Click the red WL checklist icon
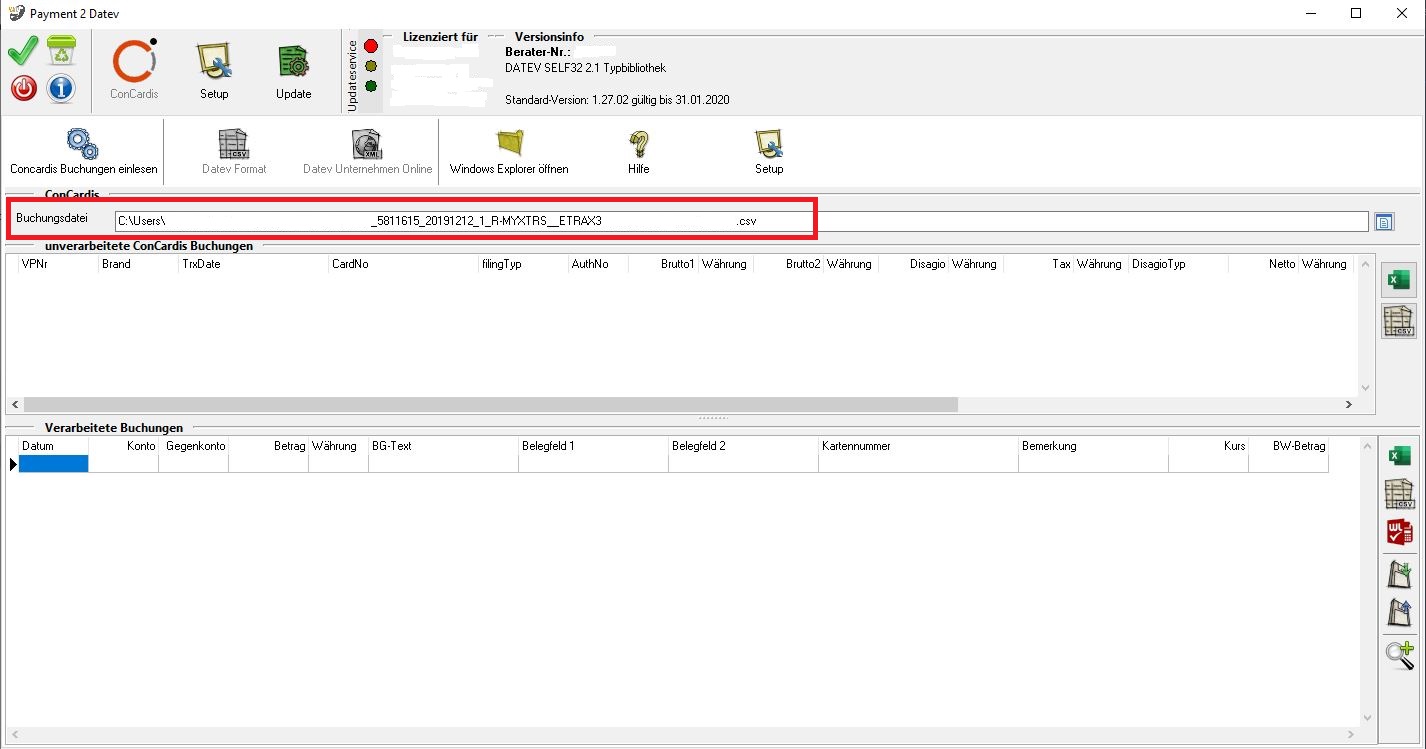The height and width of the screenshot is (749, 1426). 1399,531
